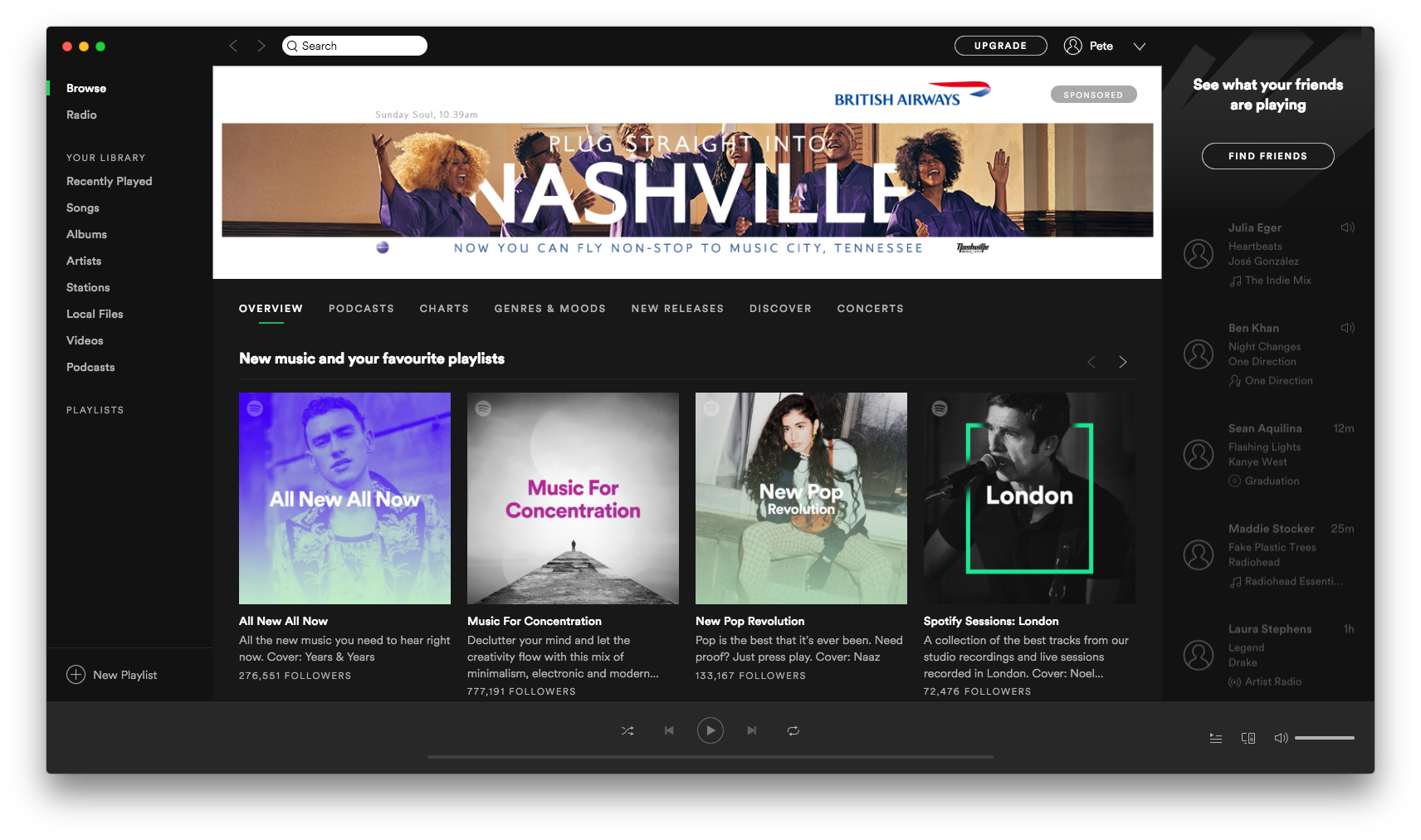Open Sean Aquilina's avatar icon

[x=1199, y=455]
